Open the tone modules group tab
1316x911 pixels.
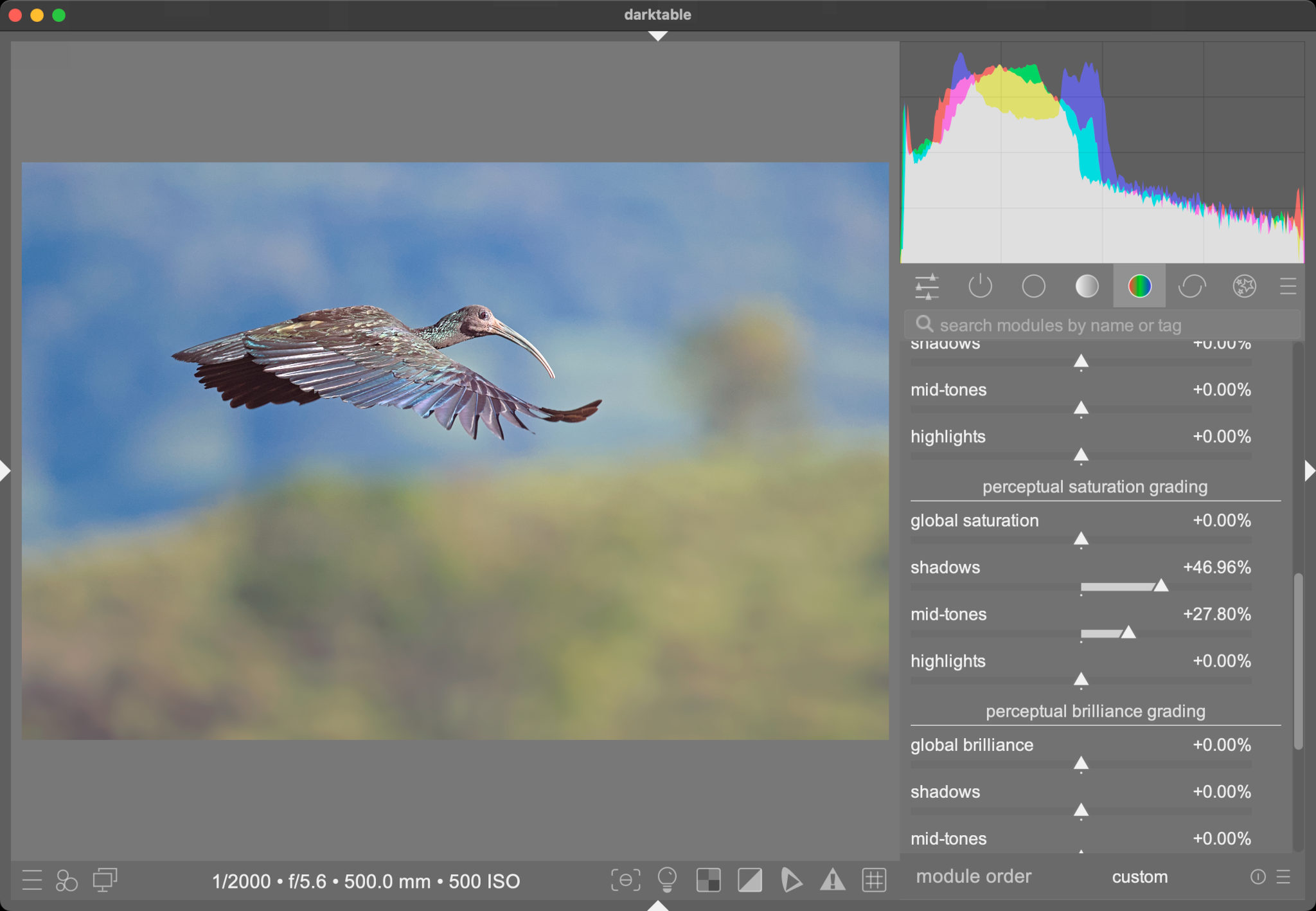click(x=1087, y=286)
